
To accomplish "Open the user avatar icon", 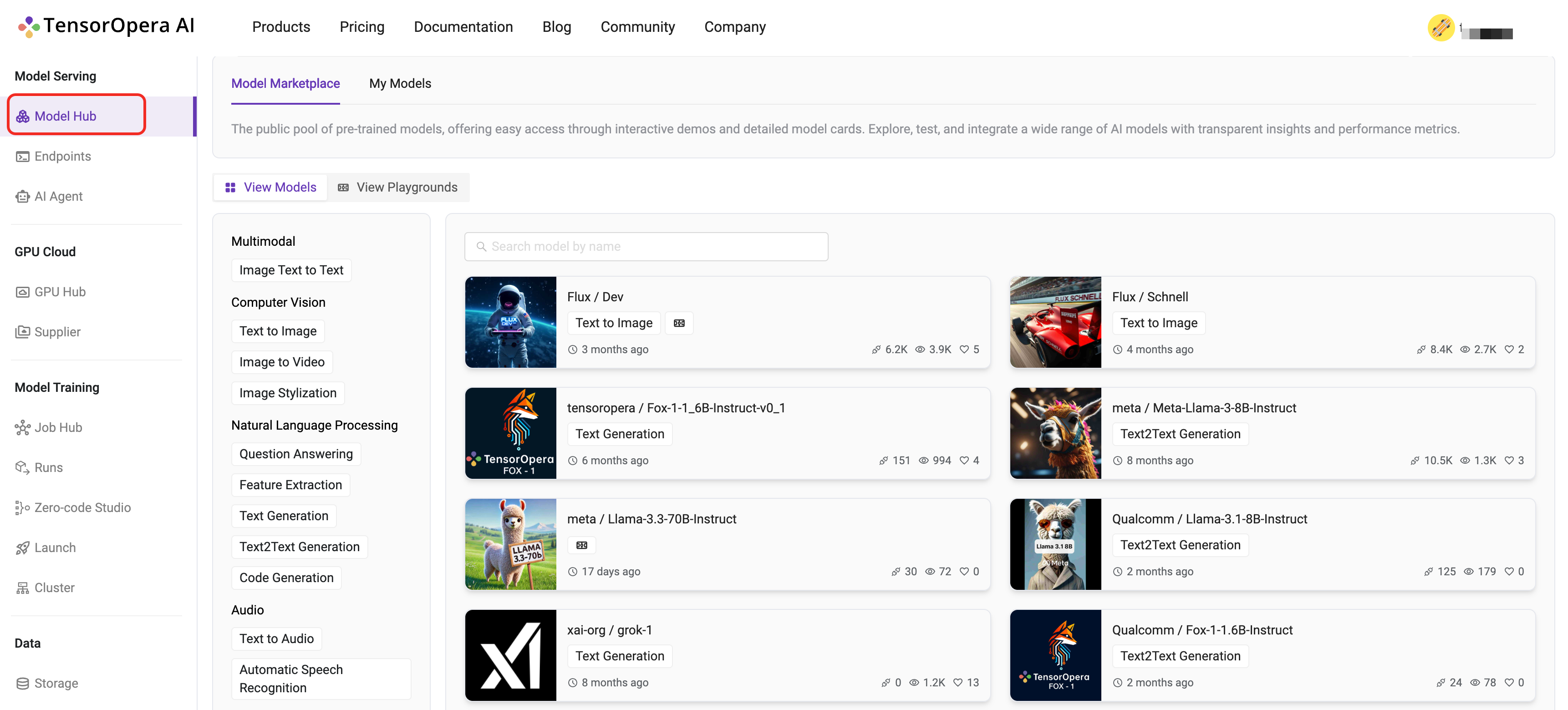I will [x=1440, y=27].
